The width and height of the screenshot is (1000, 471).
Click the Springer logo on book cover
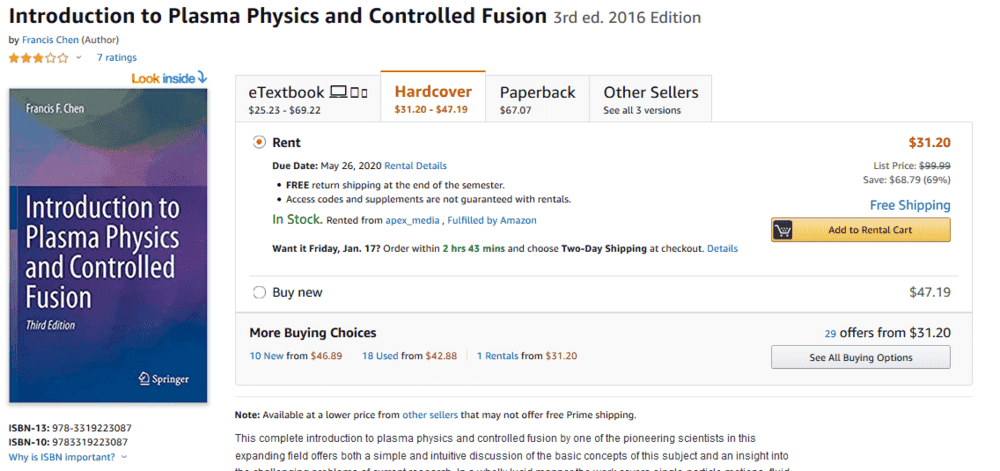pyautogui.click(x=163, y=379)
